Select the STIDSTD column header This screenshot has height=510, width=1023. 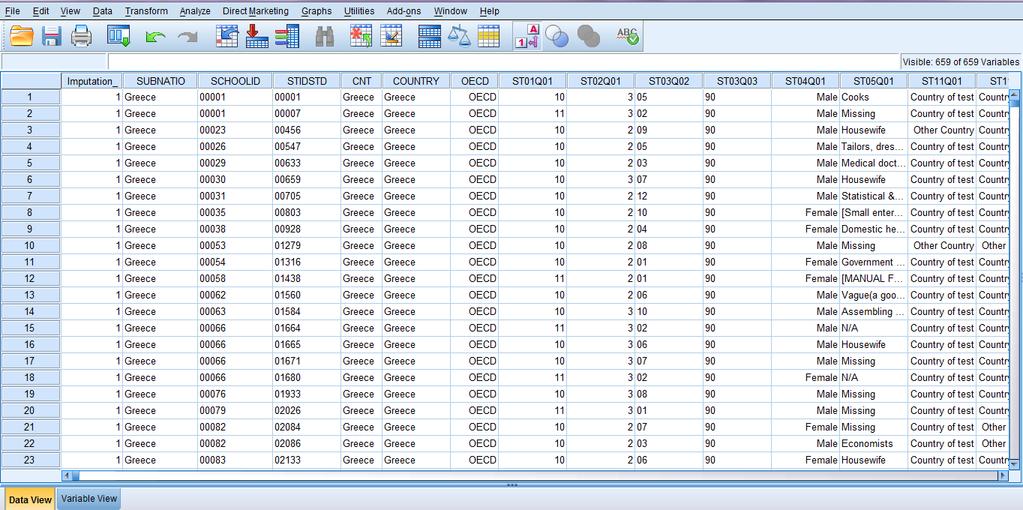tap(307, 81)
